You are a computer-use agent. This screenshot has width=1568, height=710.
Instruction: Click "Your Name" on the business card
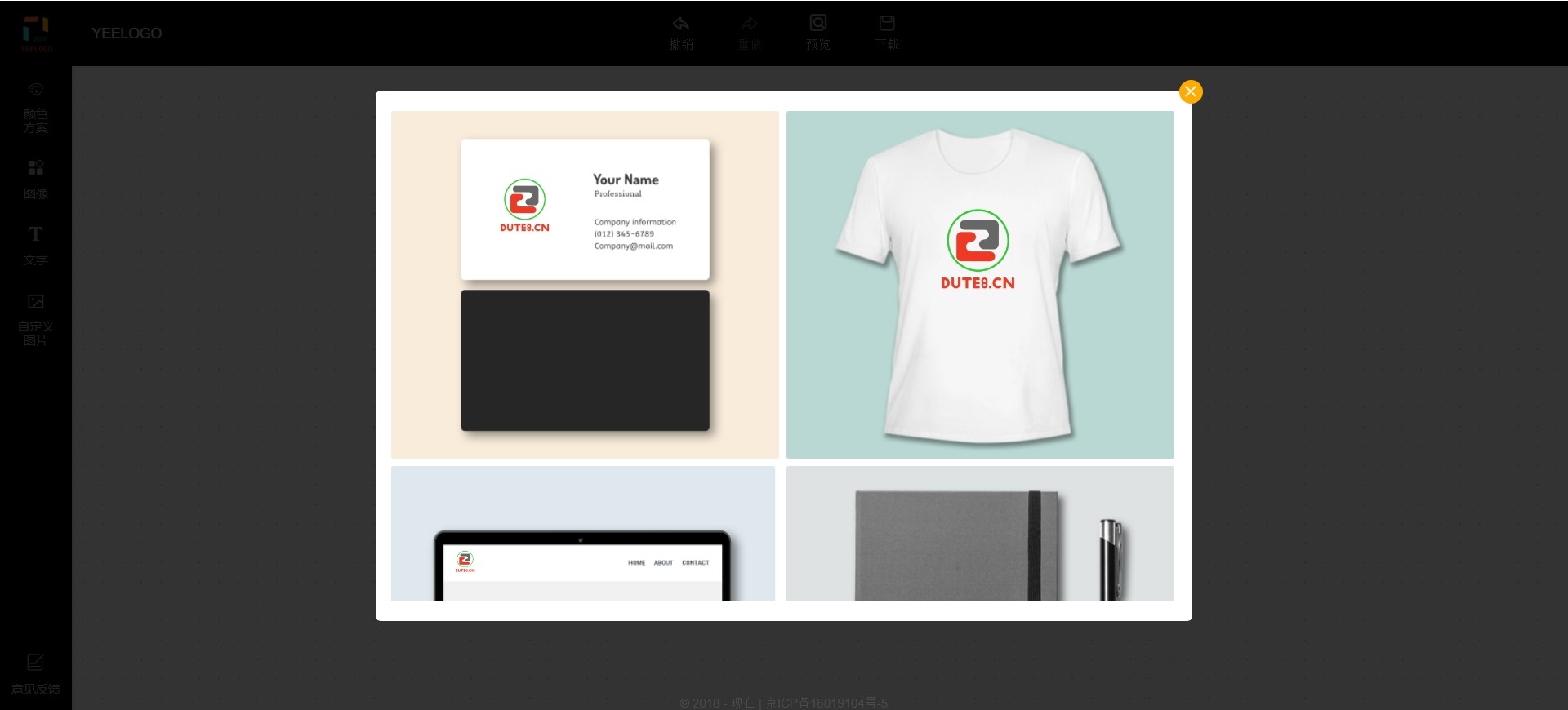pyautogui.click(x=626, y=180)
